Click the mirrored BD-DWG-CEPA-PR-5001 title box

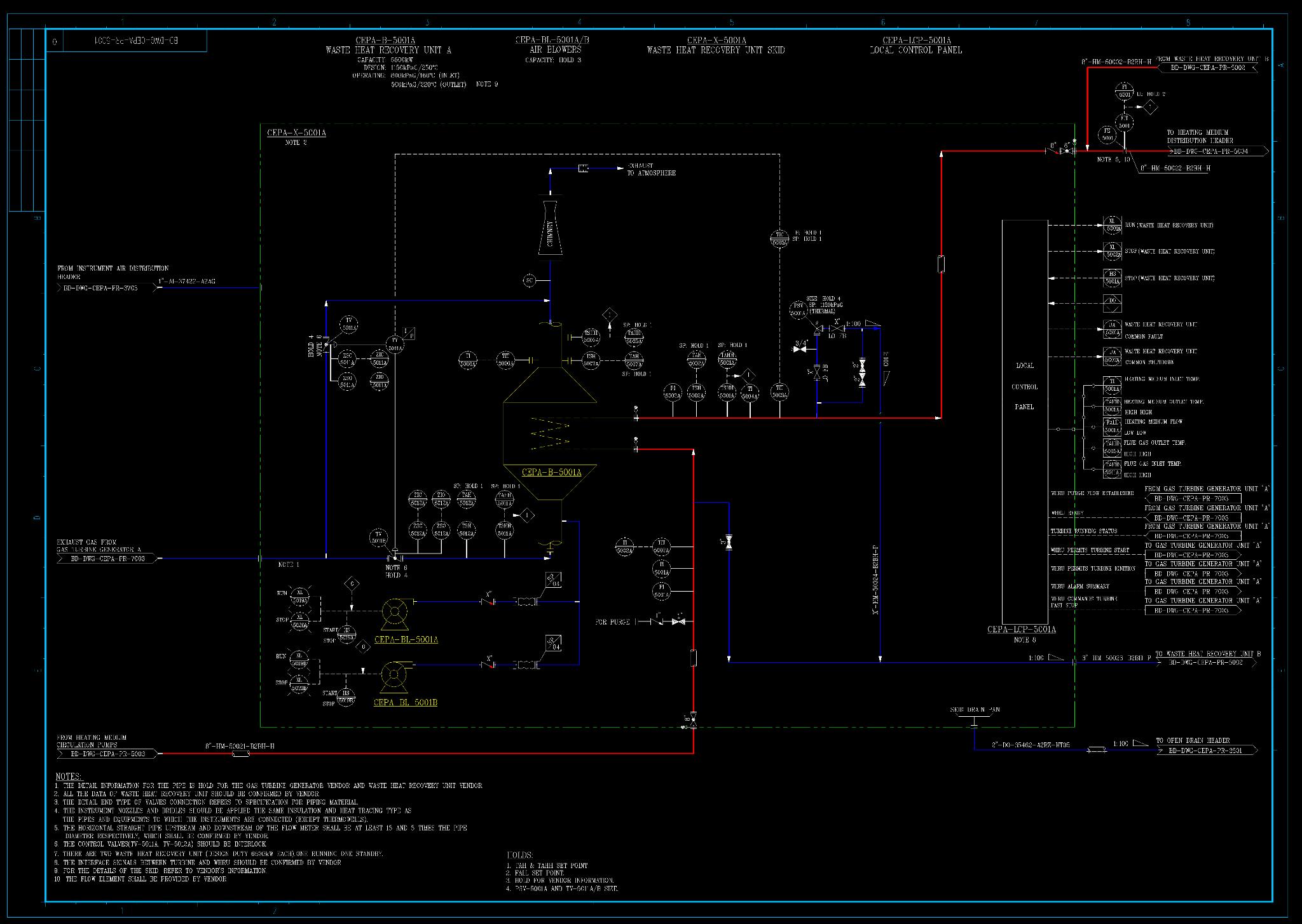pyautogui.click(x=136, y=41)
